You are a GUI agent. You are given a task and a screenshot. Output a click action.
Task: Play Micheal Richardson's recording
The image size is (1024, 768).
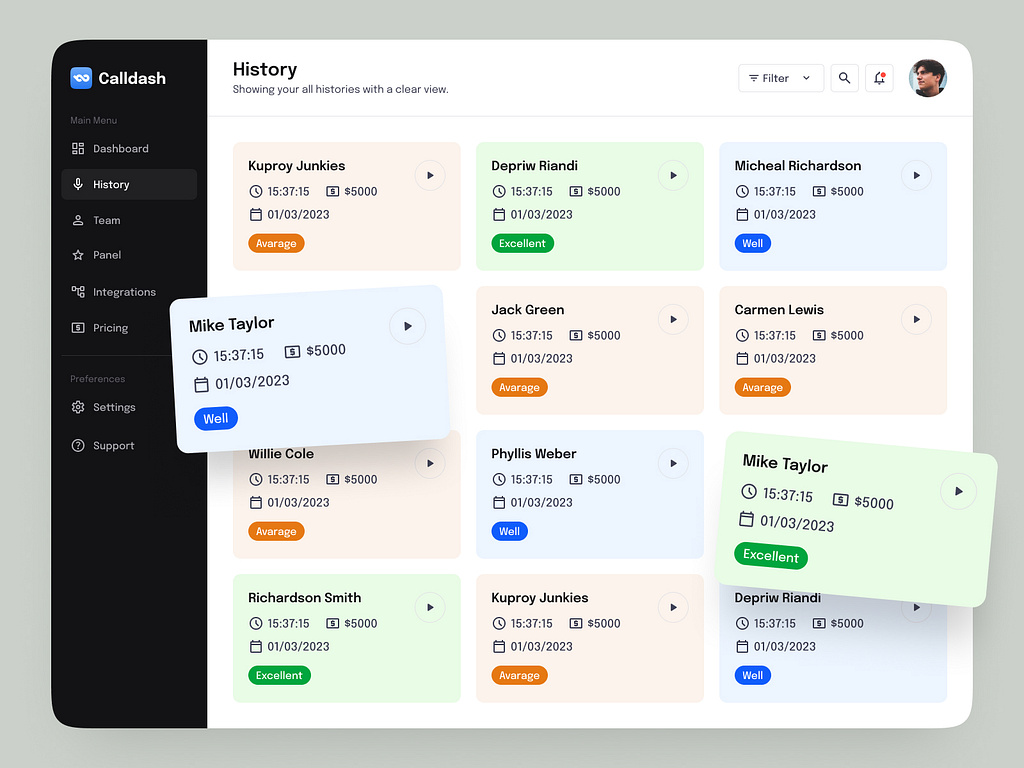(916, 175)
